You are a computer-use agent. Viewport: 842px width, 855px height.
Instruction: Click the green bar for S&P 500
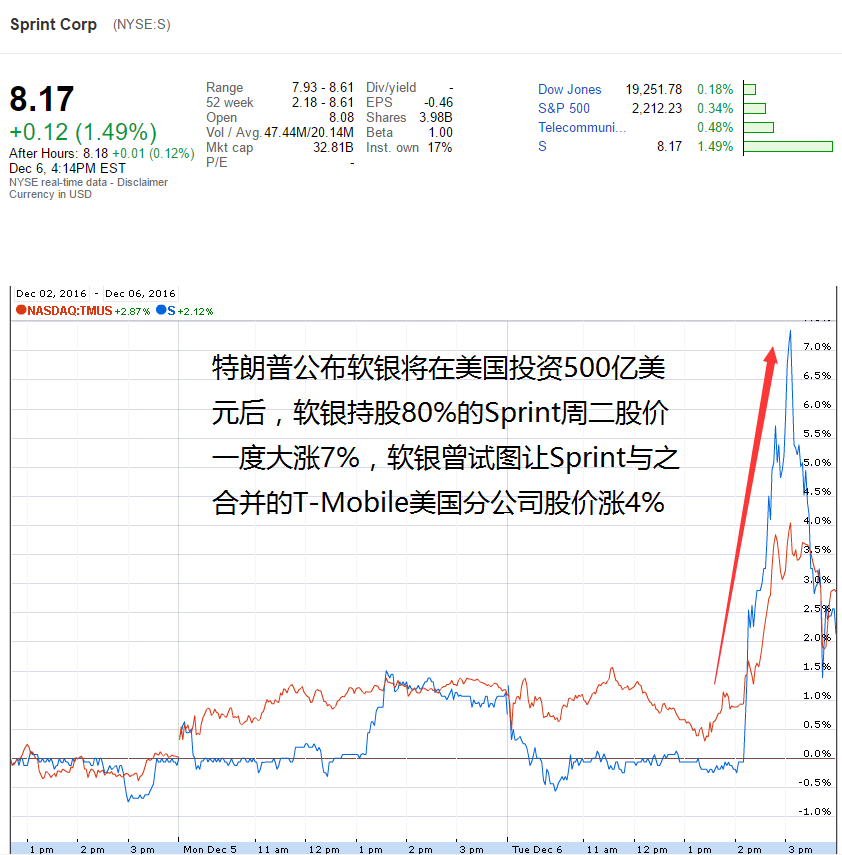click(755, 109)
